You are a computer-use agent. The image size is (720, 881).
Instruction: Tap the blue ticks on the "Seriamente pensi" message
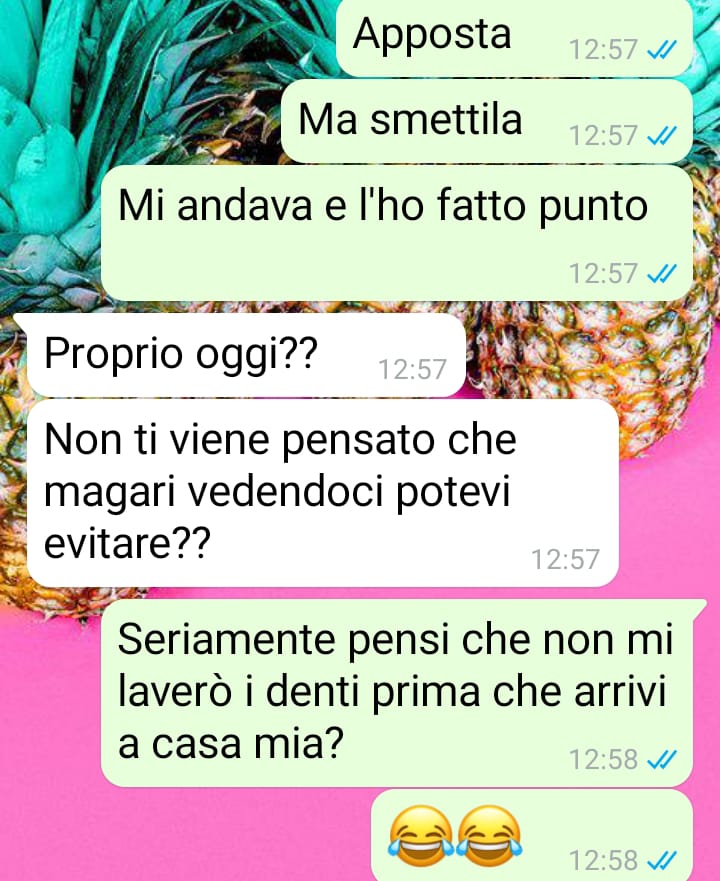[x=662, y=761]
